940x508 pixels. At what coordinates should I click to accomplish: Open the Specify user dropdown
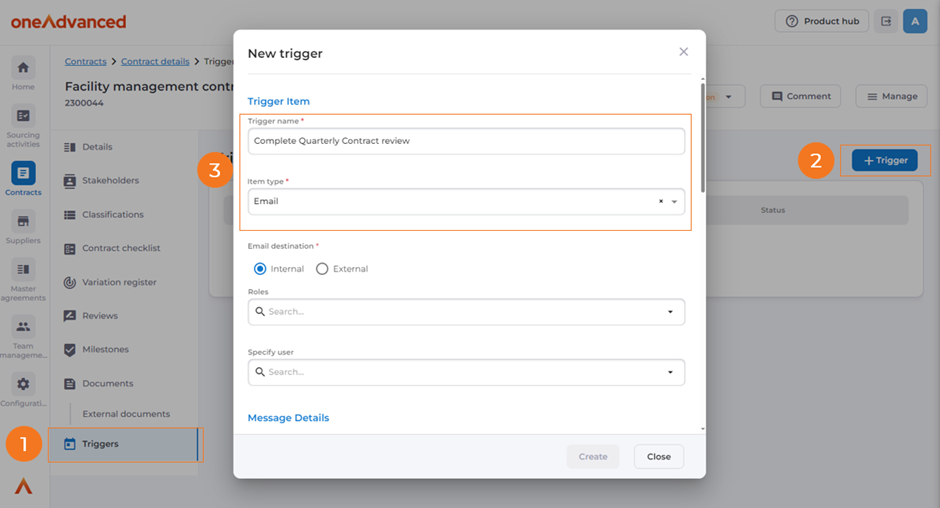pyautogui.click(x=670, y=372)
